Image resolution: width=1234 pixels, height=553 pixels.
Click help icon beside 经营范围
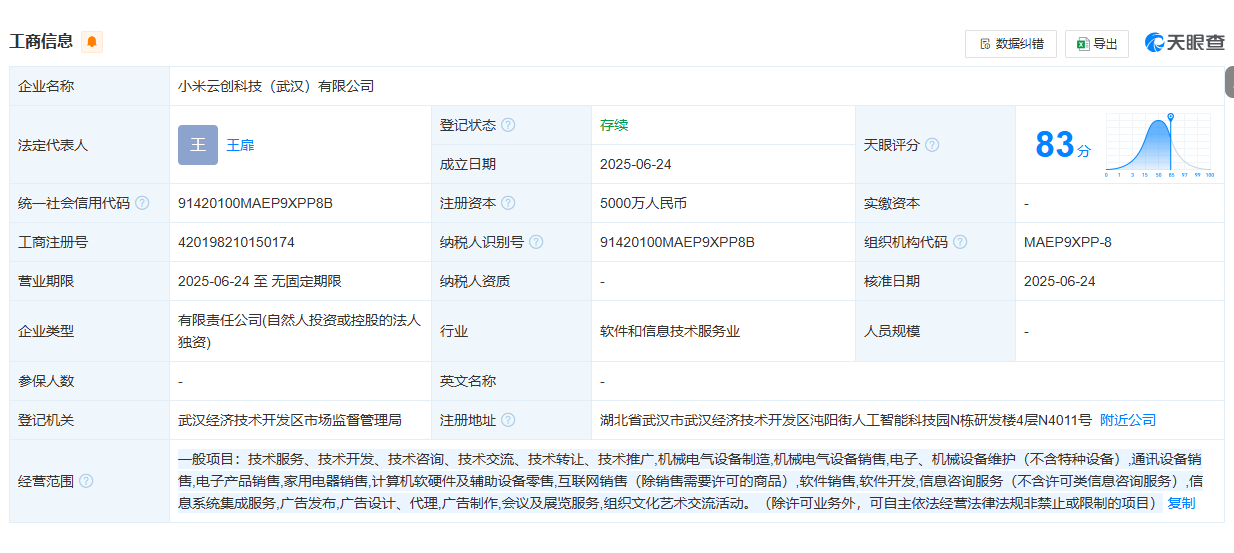86,481
